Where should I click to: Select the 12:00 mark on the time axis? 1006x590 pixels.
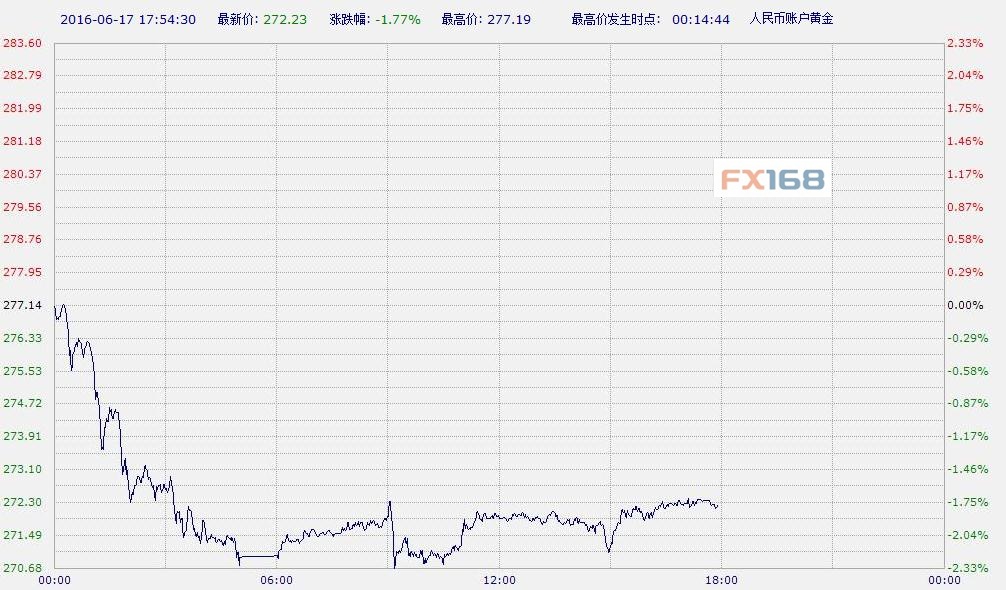coord(500,578)
